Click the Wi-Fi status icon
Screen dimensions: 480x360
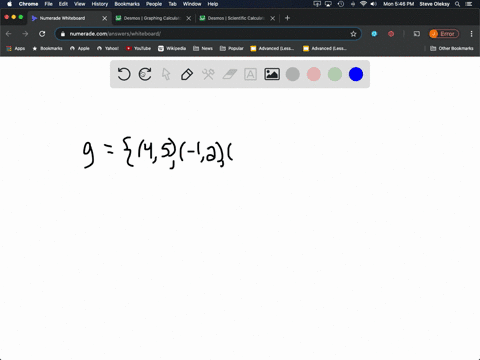363,4
